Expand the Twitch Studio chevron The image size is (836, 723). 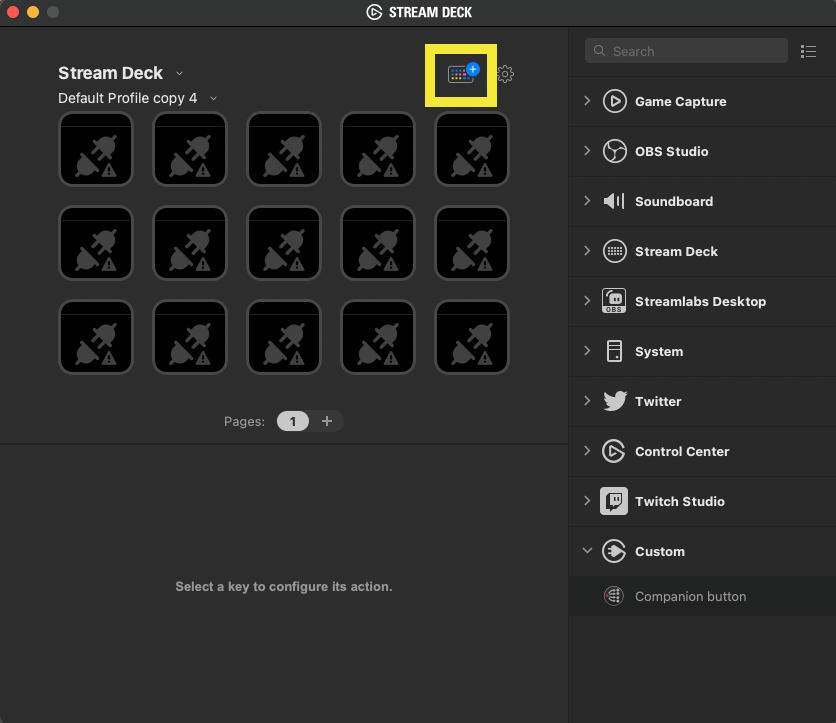tap(587, 501)
